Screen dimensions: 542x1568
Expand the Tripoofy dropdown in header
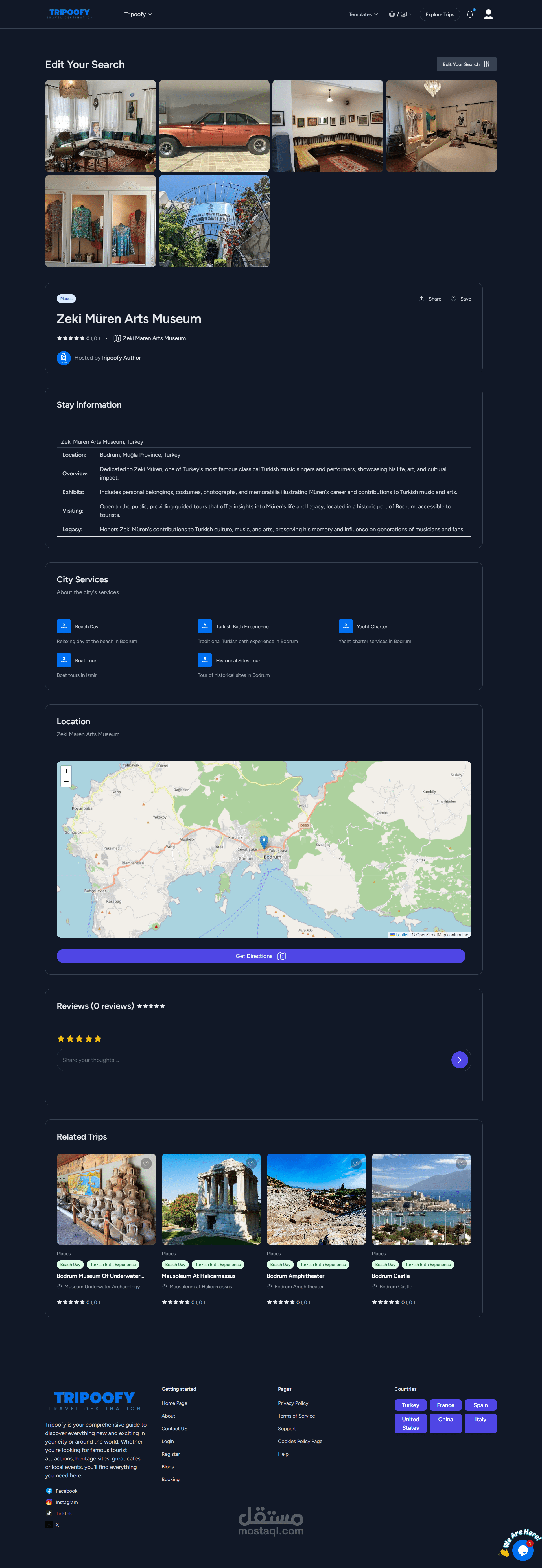pyautogui.click(x=138, y=14)
